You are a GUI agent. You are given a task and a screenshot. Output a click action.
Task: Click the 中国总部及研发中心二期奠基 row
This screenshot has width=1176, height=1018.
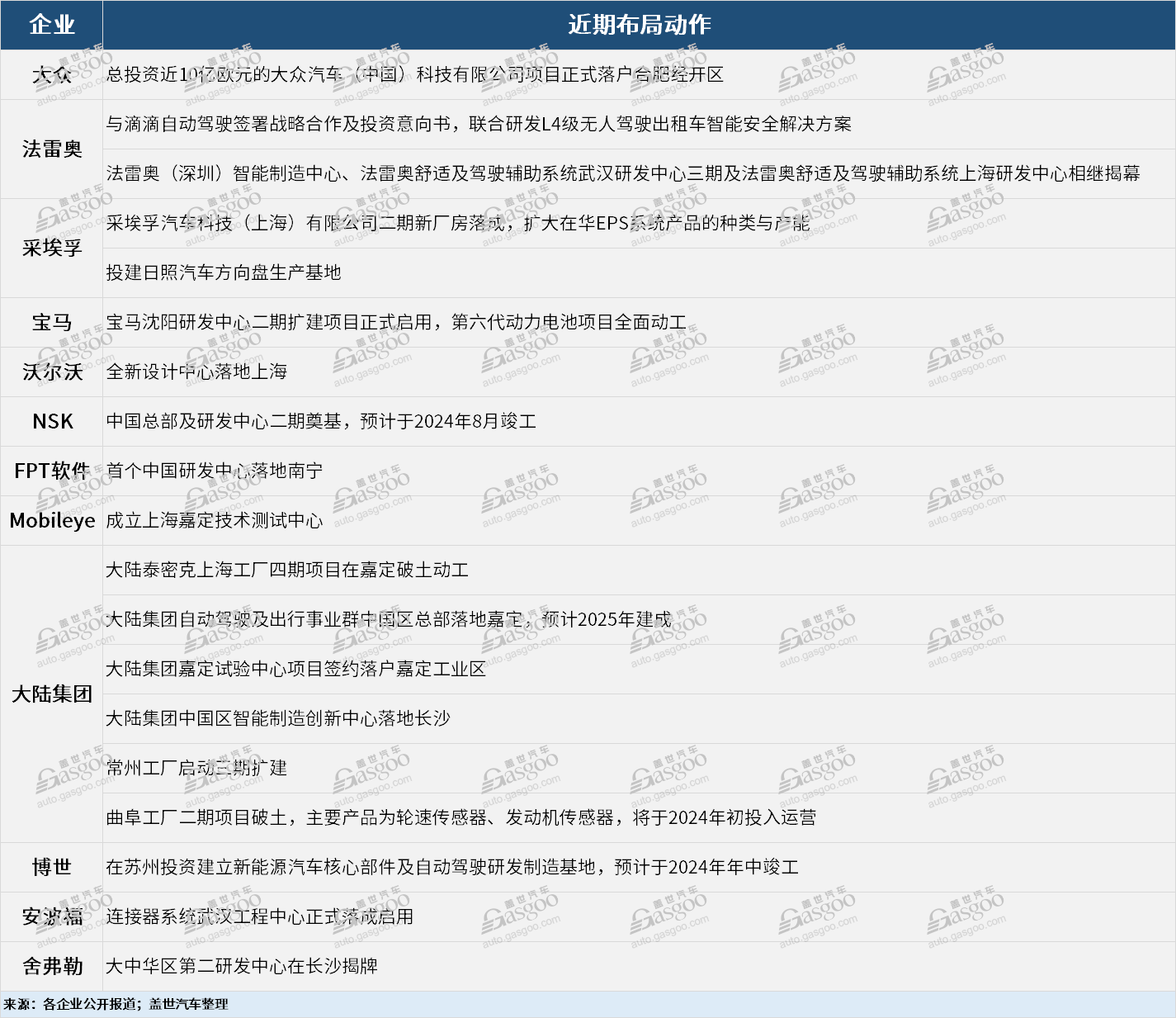point(639,422)
